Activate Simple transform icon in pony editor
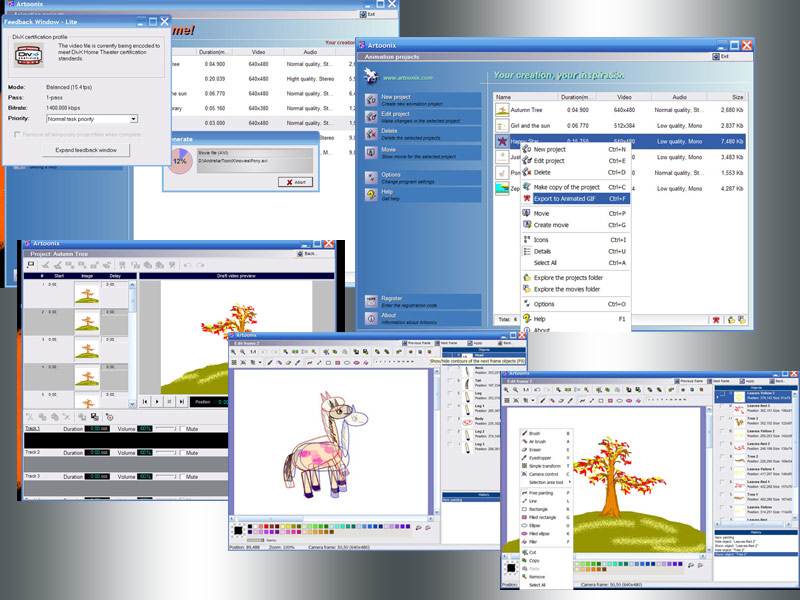Viewport: 800px width, 600px height. point(234,362)
